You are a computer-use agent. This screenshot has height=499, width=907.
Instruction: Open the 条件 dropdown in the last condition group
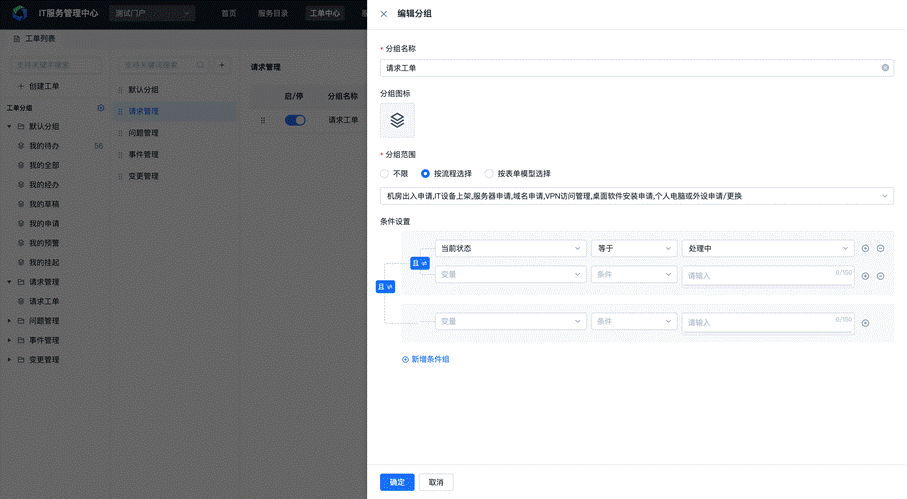click(x=634, y=321)
